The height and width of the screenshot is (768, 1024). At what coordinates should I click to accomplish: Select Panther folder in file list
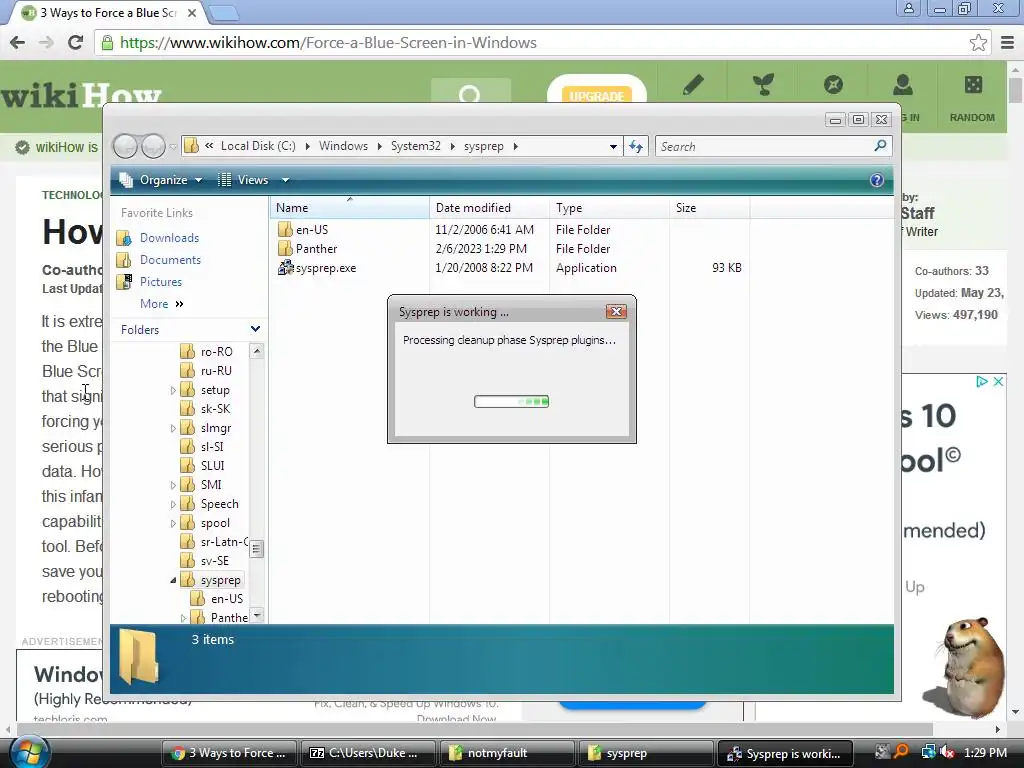coord(308,249)
